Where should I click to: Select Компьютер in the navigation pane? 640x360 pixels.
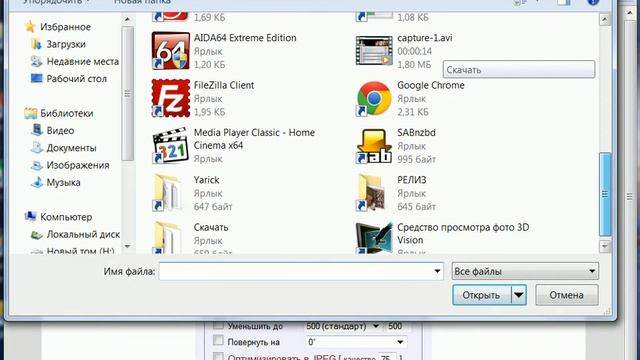point(66,217)
